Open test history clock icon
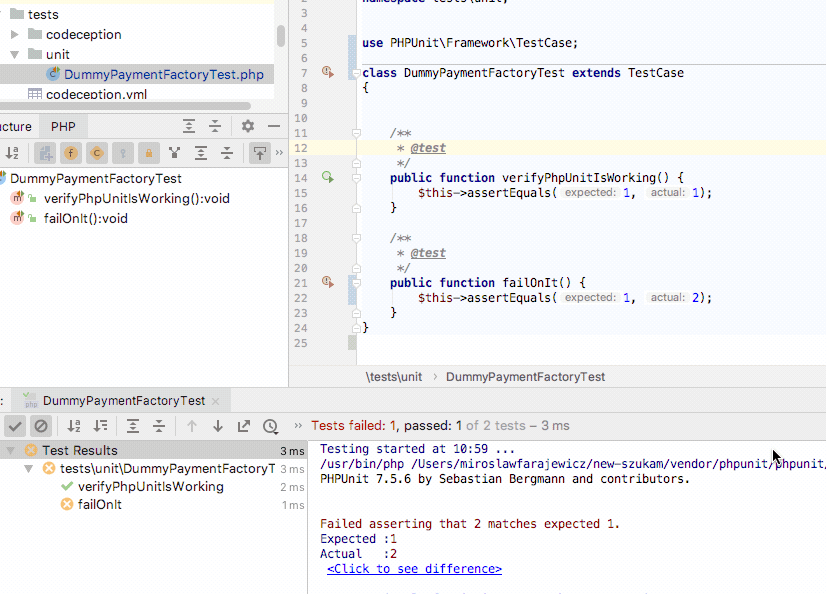Image resolution: width=826 pixels, height=594 pixels. pos(270,426)
